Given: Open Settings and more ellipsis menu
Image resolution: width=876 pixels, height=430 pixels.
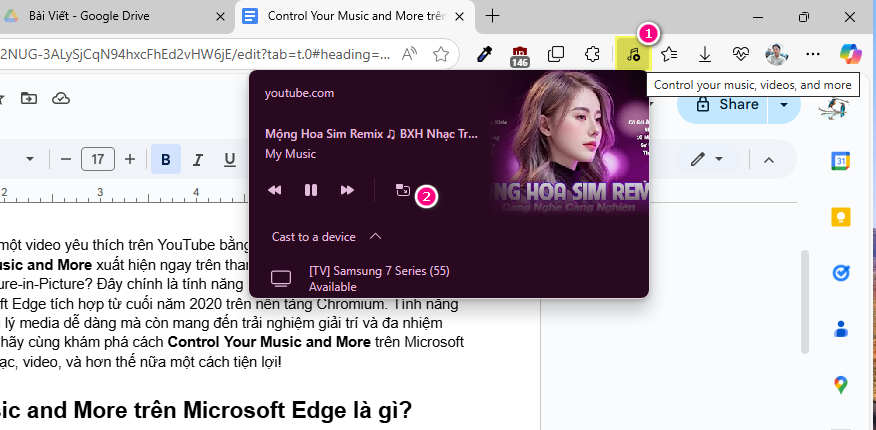Looking at the screenshot, I should point(813,54).
